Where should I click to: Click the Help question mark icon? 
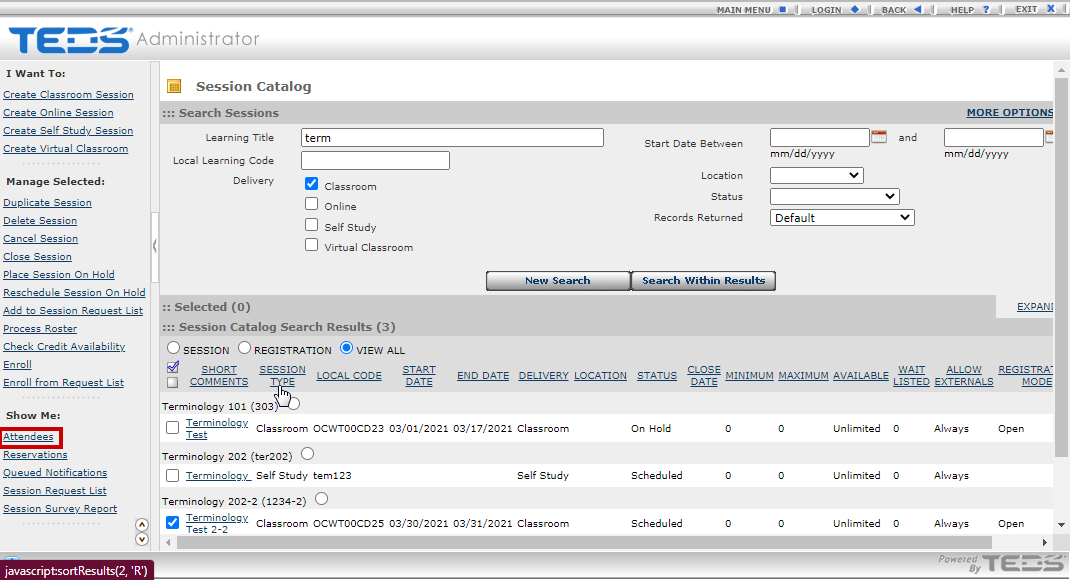(x=986, y=9)
